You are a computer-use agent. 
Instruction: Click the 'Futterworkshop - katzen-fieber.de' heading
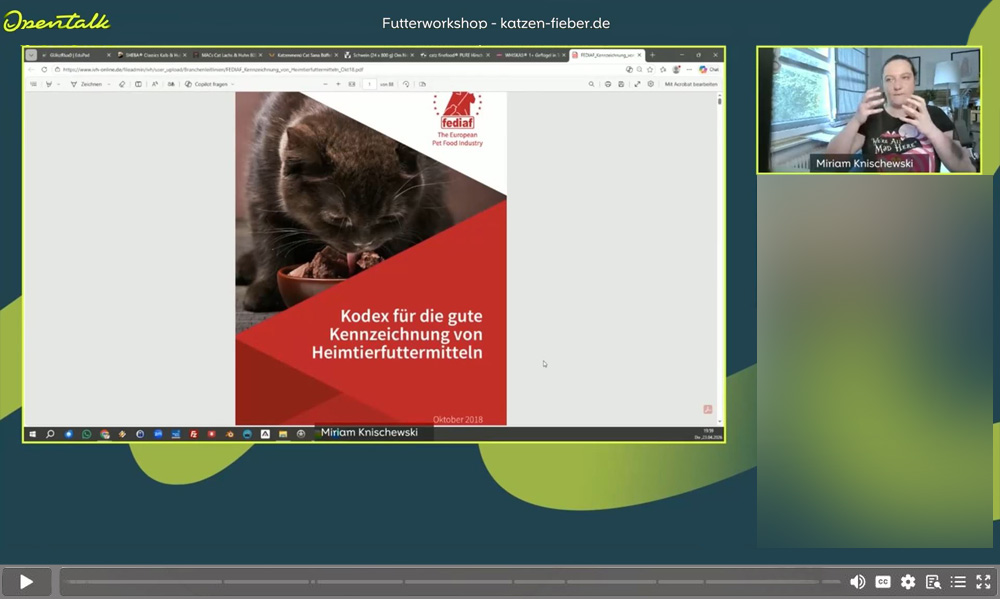(496, 23)
